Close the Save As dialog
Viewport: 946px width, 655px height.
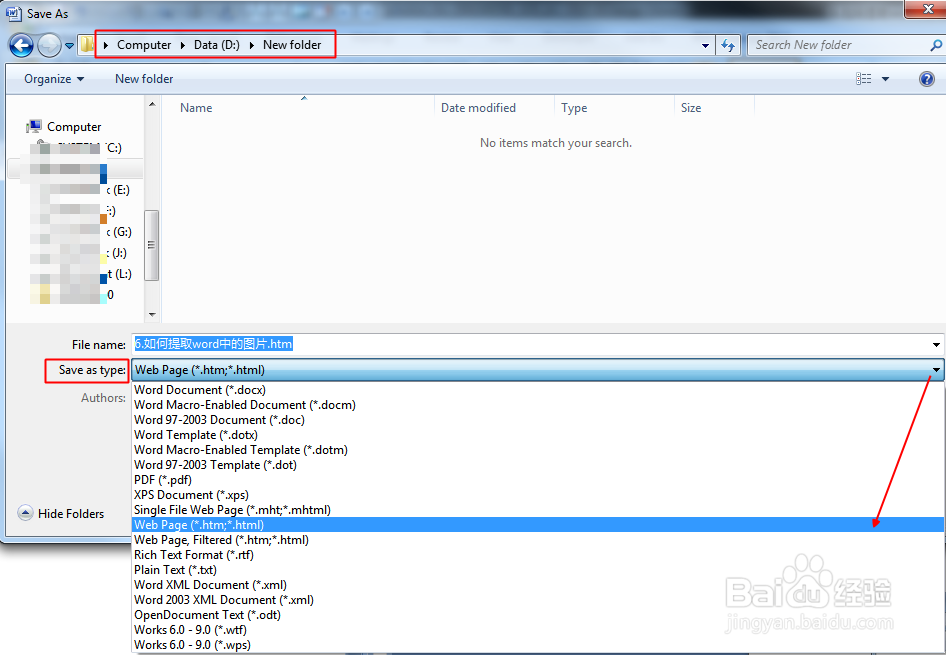click(x=927, y=8)
